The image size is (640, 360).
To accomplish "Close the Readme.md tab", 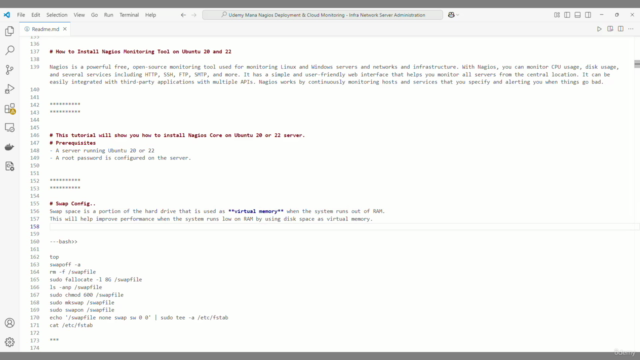I will [x=65, y=29].
